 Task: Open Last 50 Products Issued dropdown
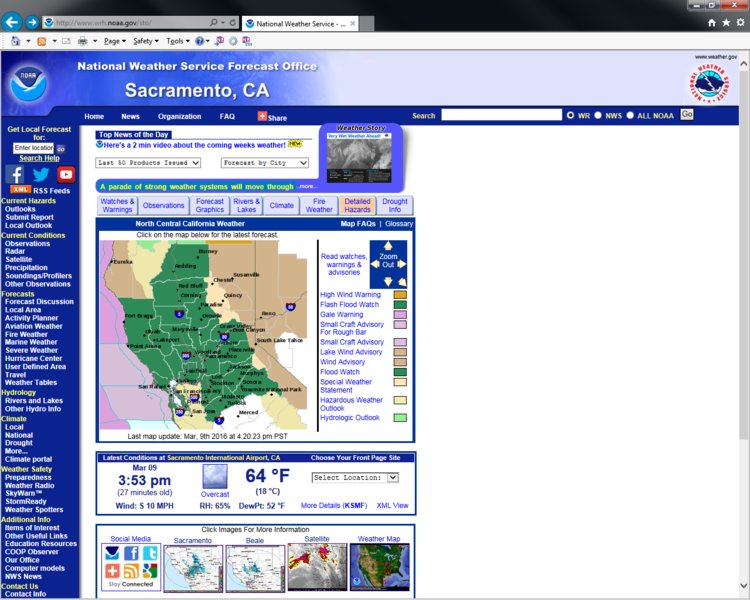tap(148, 163)
